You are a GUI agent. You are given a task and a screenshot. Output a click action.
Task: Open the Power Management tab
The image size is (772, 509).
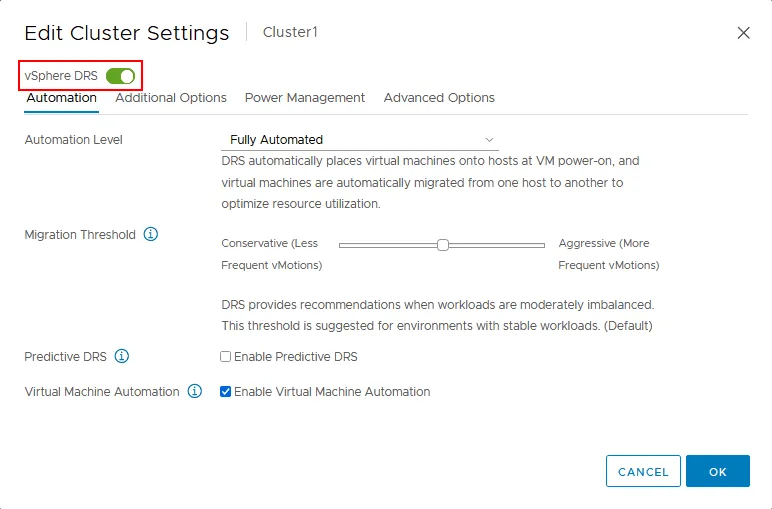pos(305,98)
